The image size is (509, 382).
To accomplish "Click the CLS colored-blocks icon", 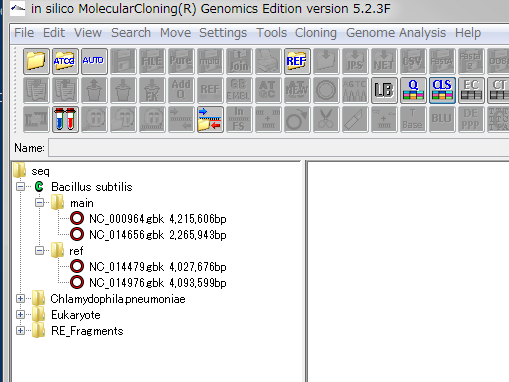I will (x=442, y=90).
